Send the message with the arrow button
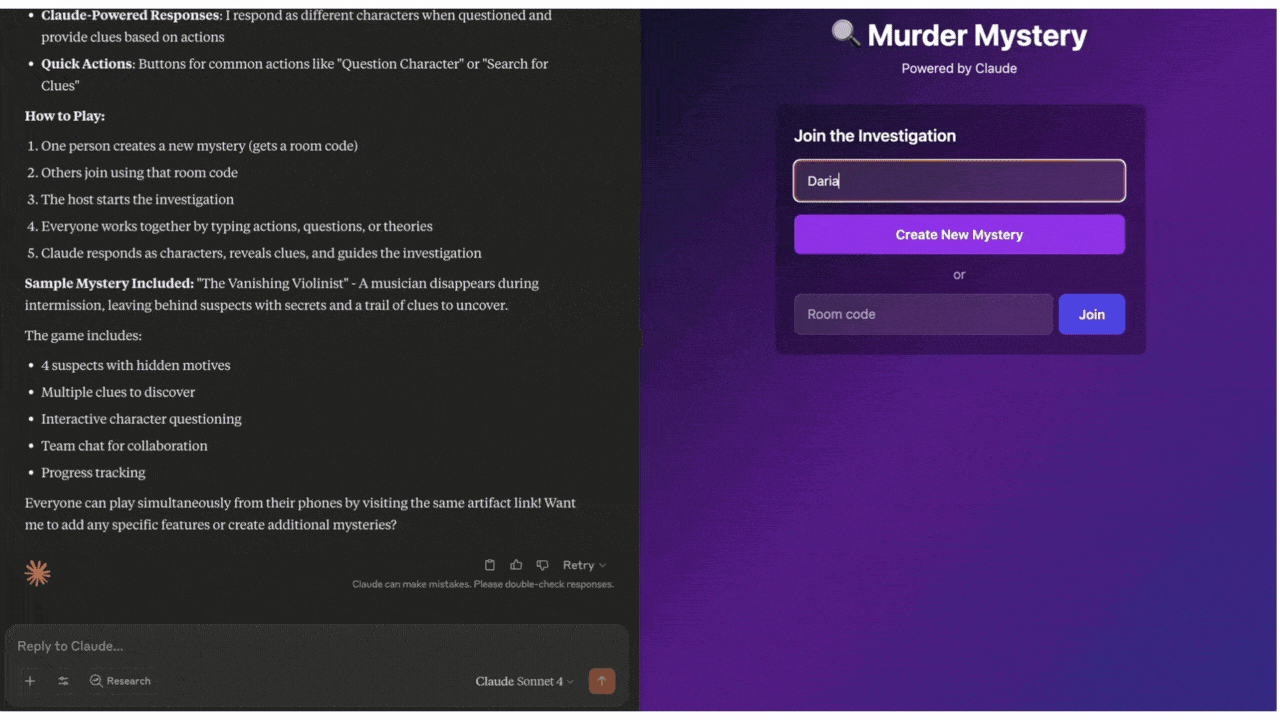The image size is (1280, 720). pyautogui.click(x=602, y=681)
